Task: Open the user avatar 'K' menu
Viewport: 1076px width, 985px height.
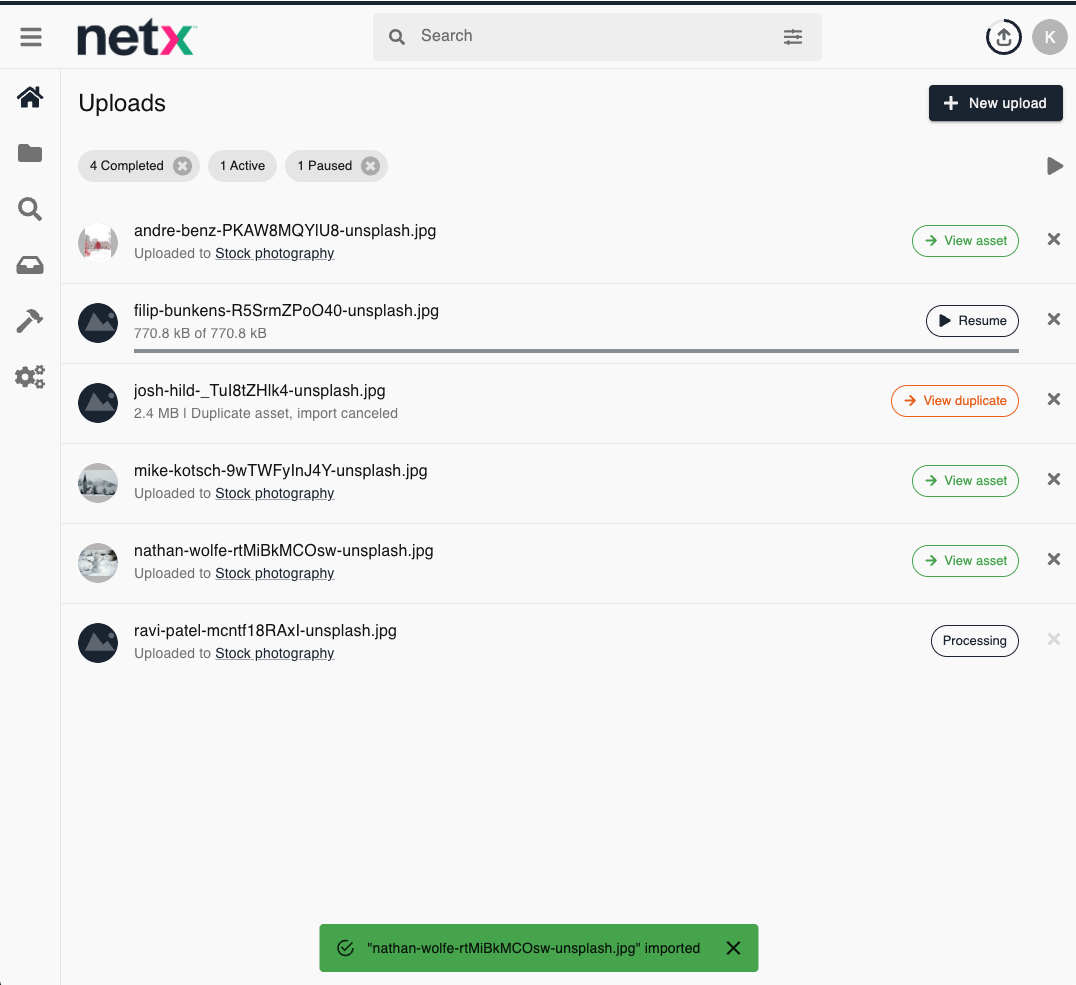Action: pyautogui.click(x=1049, y=37)
